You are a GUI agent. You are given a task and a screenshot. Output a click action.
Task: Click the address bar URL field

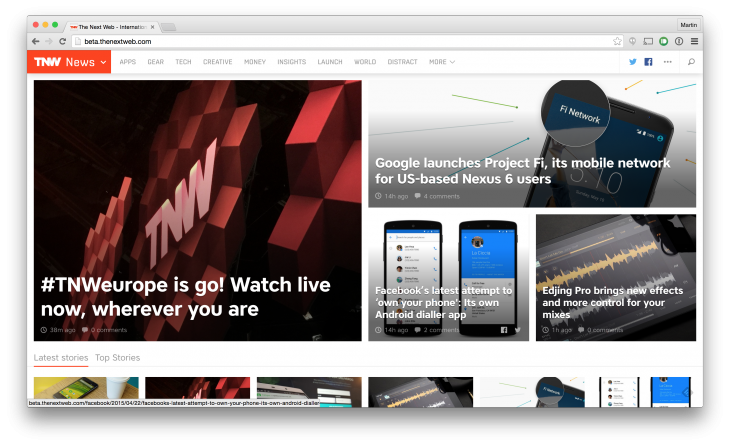pyautogui.click(x=347, y=41)
